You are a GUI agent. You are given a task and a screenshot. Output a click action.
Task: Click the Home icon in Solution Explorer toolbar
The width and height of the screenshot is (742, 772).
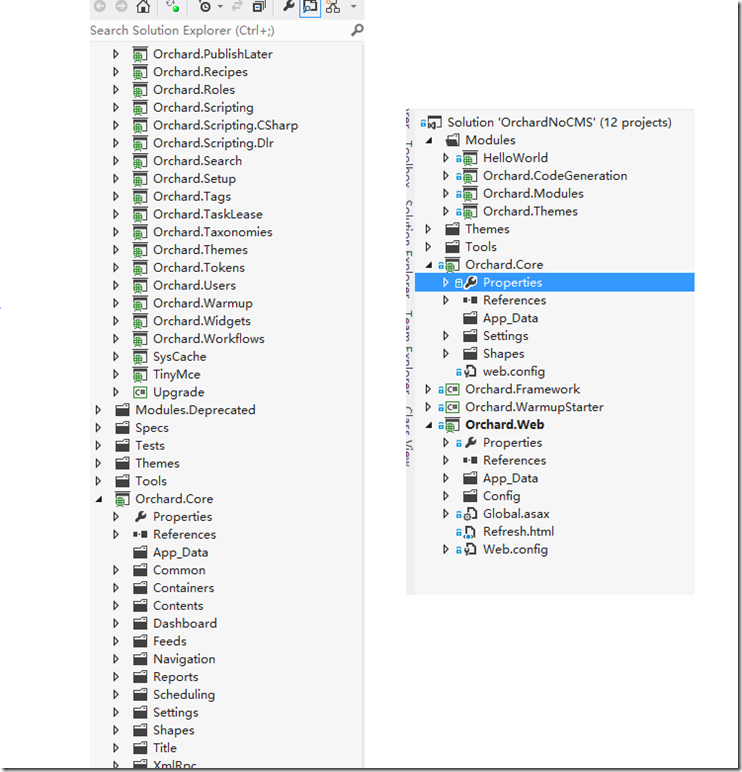click(143, 6)
